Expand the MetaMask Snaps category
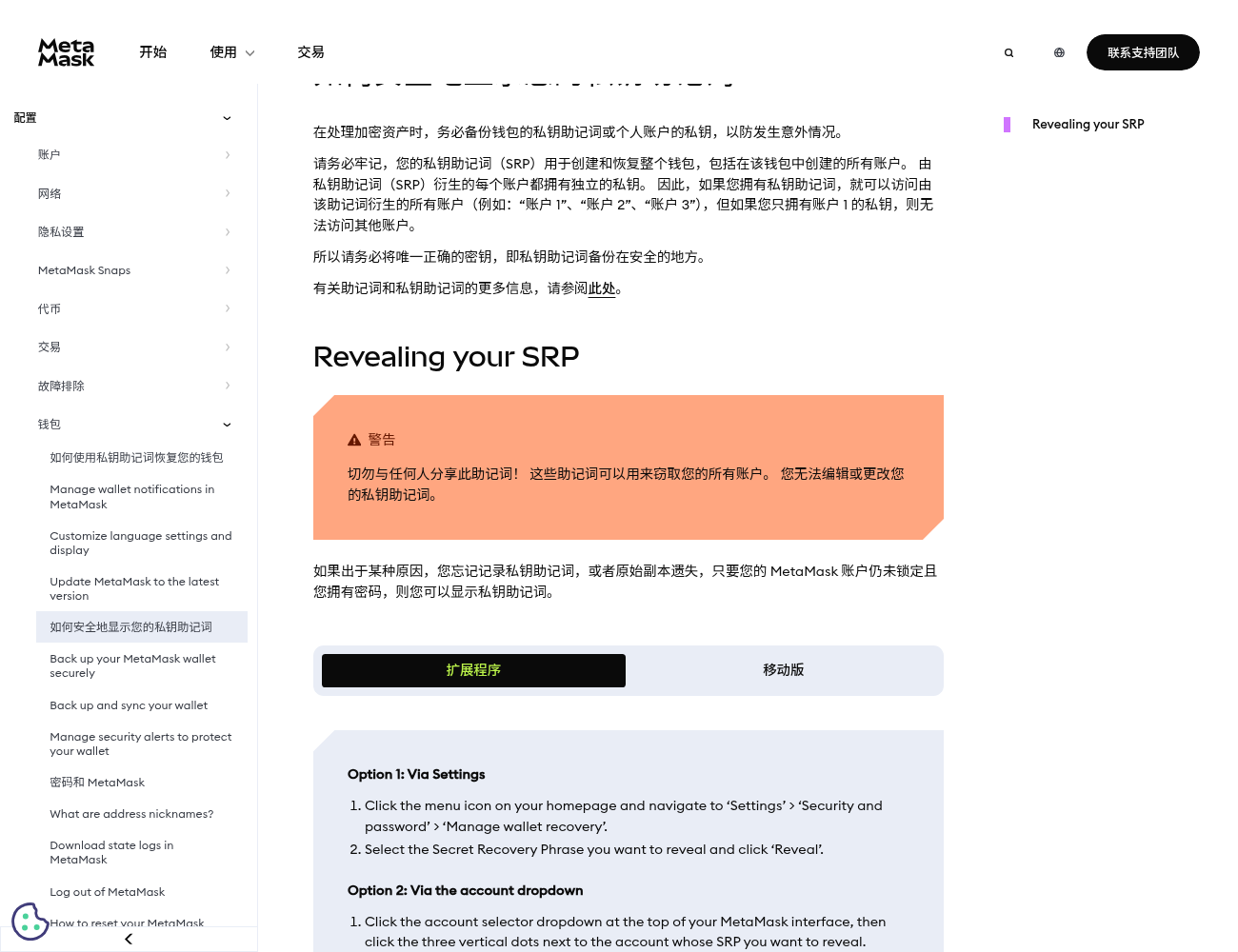1238x952 pixels. [x=134, y=270]
